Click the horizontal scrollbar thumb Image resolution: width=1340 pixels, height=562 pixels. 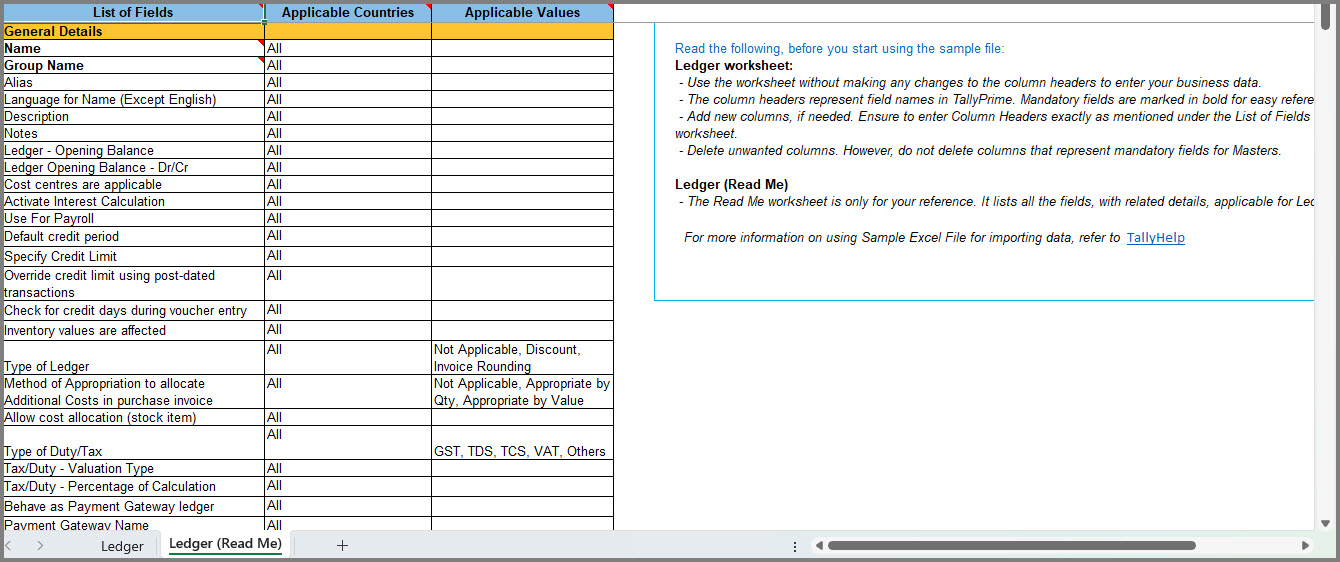(x=1011, y=546)
